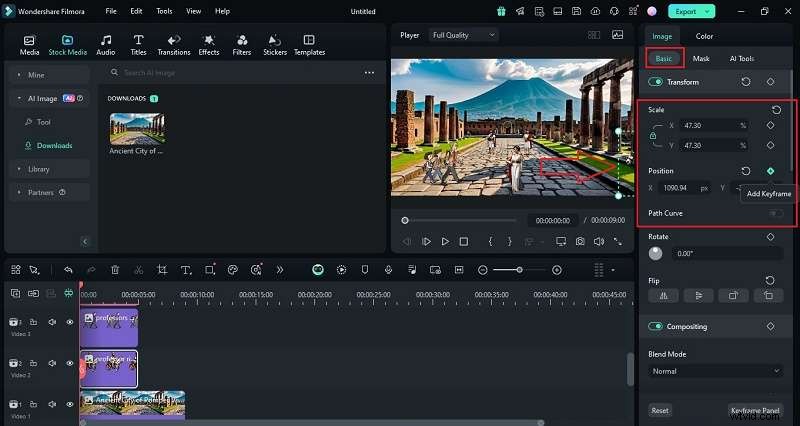Image resolution: width=800 pixels, height=426 pixels.
Task: Play the preview video
Action: click(x=445, y=241)
